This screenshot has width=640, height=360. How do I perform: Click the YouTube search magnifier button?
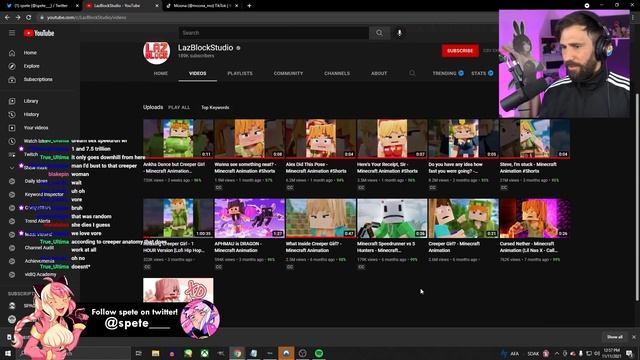click(x=379, y=33)
